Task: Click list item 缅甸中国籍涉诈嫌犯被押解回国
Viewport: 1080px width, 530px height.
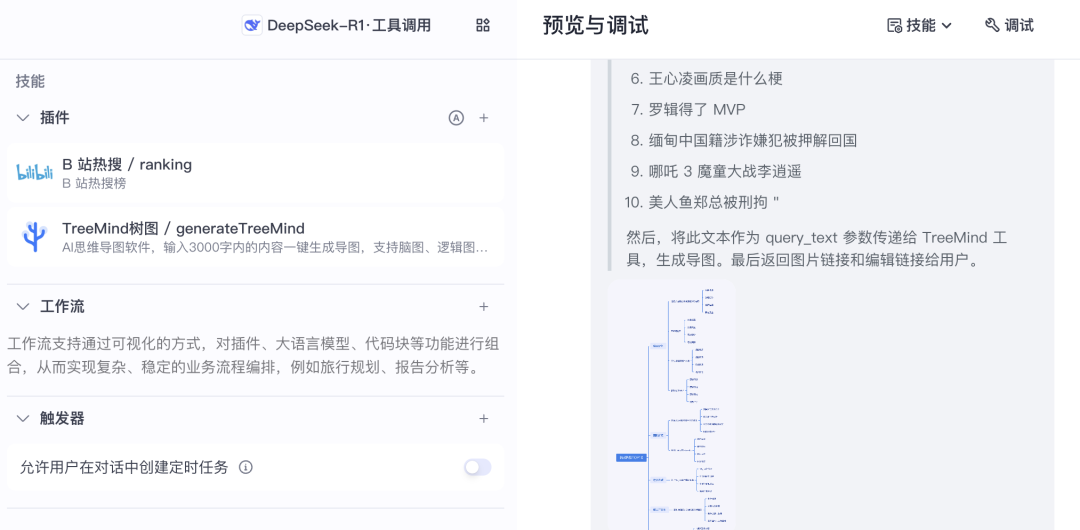Action: click(x=753, y=141)
